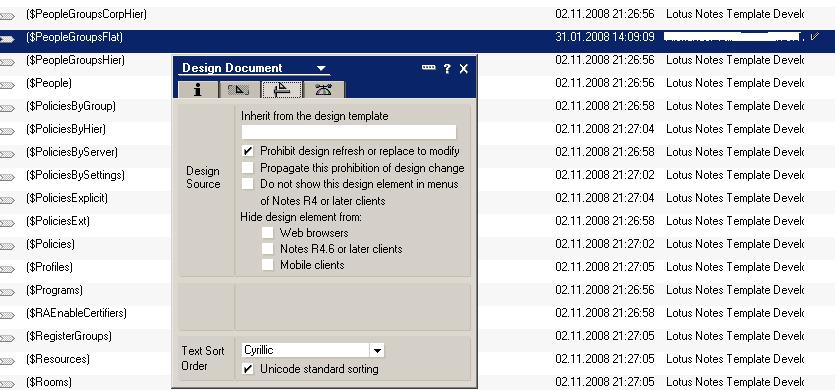Click the view icon beside ($PoliciesByGroup)

(x=7, y=108)
